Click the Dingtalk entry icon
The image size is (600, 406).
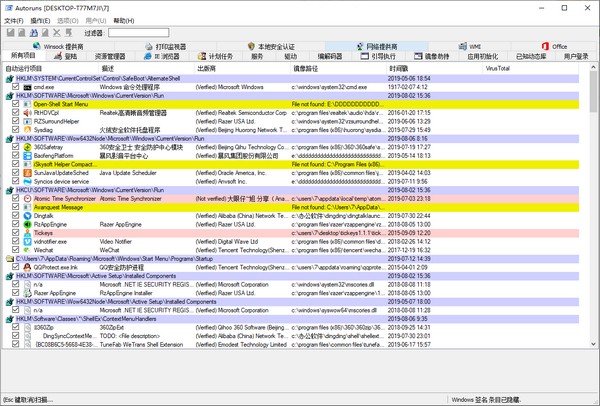(26, 215)
